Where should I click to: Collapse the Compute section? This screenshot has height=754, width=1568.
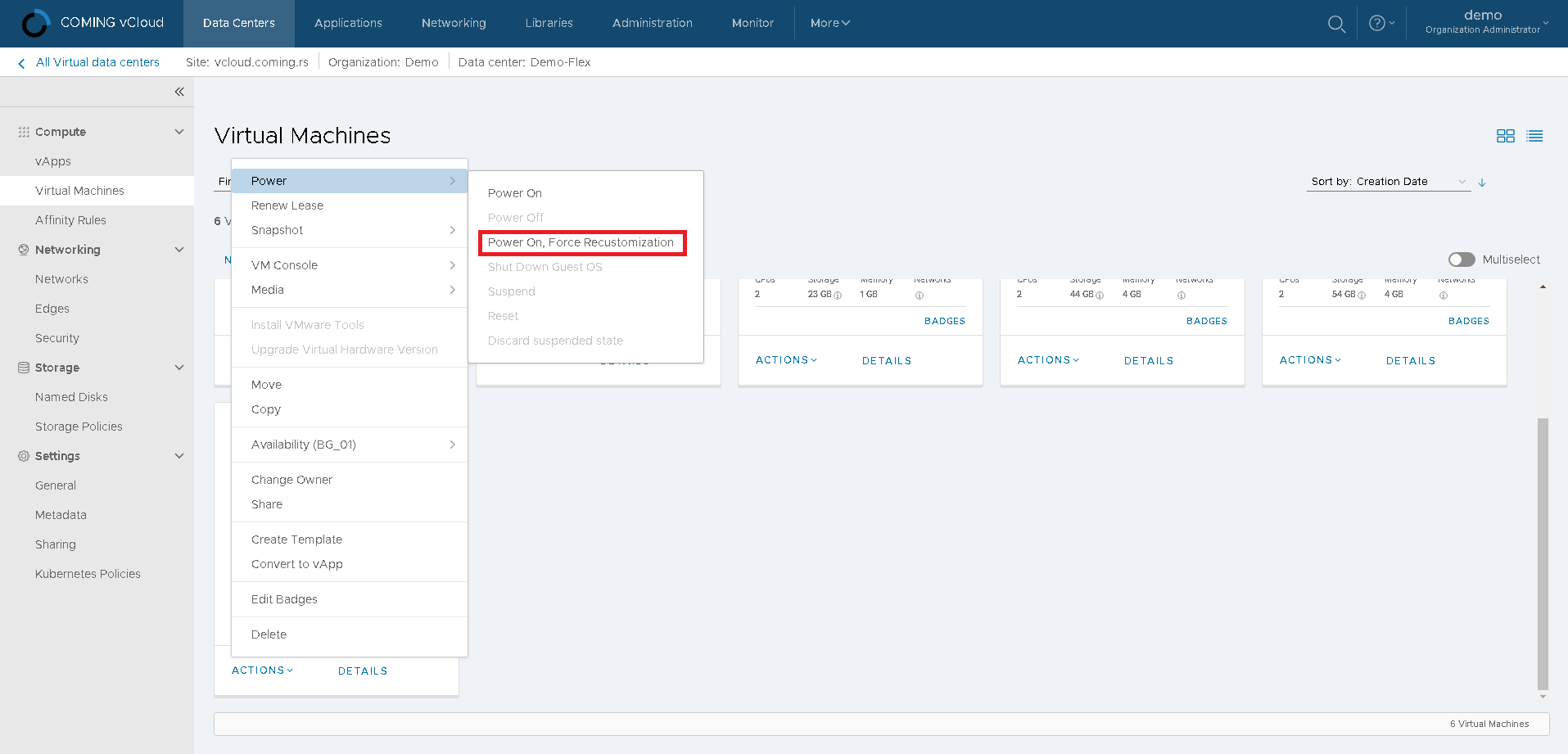(179, 132)
